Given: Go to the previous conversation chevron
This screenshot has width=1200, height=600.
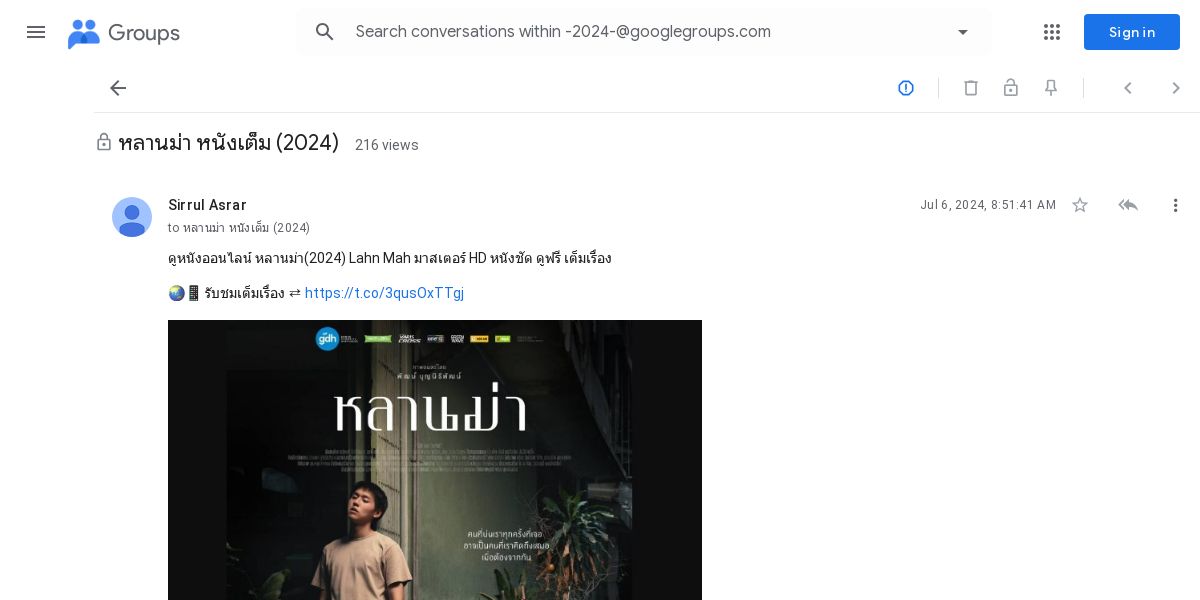Looking at the screenshot, I should point(1128,88).
